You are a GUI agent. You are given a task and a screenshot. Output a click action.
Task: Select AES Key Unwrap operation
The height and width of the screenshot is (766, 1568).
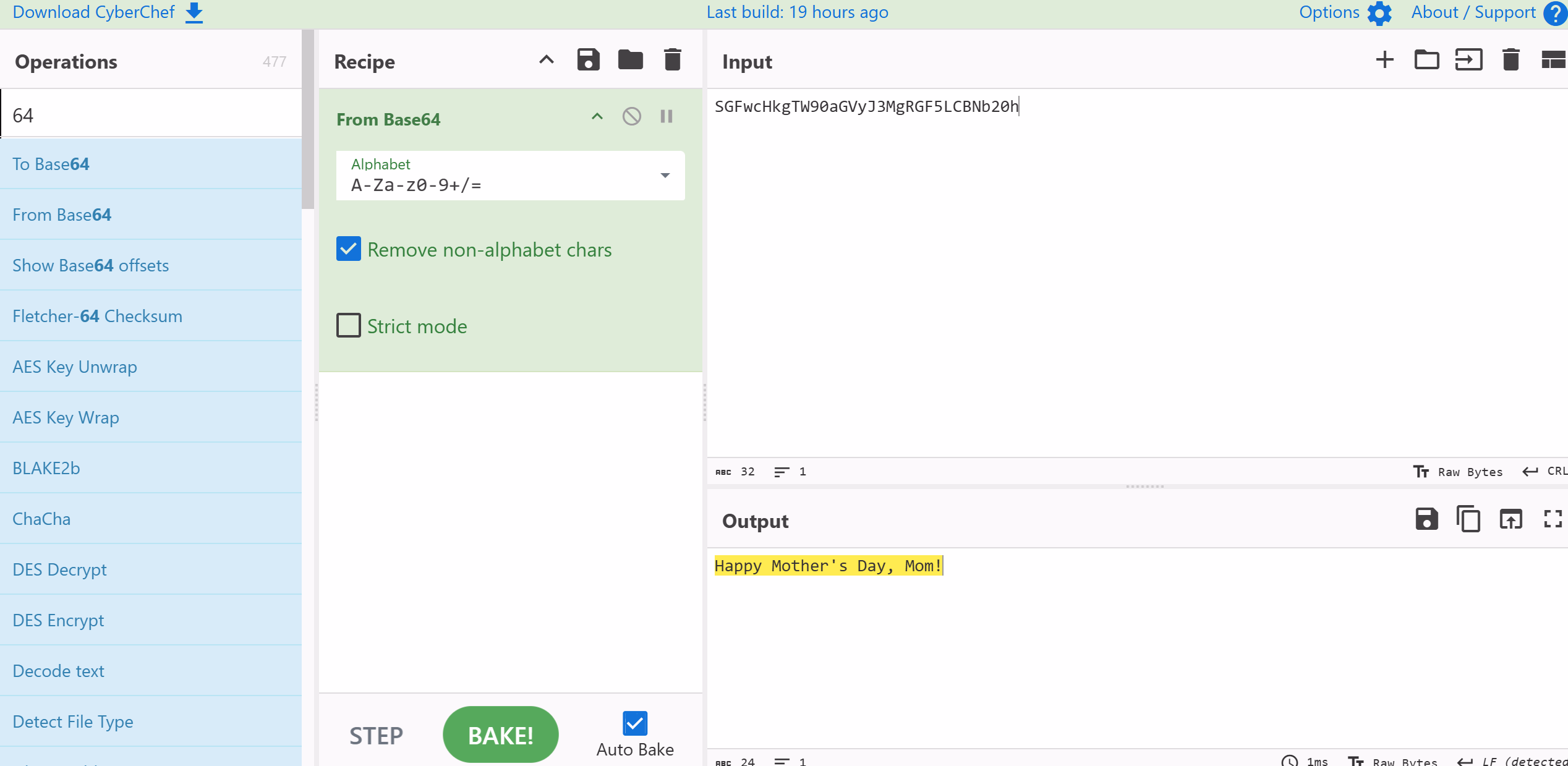pyautogui.click(x=151, y=367)
